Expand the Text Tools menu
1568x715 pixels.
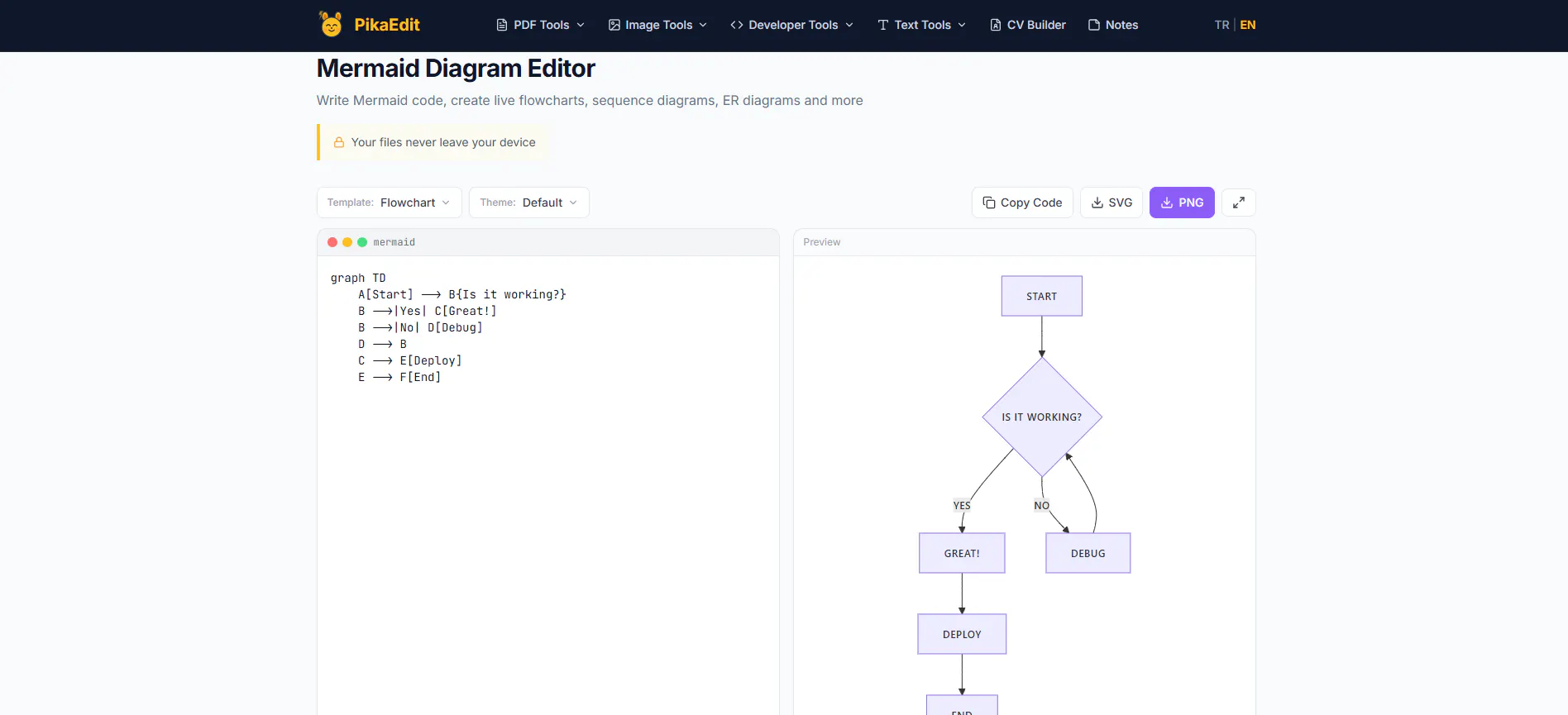(x=922, y=25)
